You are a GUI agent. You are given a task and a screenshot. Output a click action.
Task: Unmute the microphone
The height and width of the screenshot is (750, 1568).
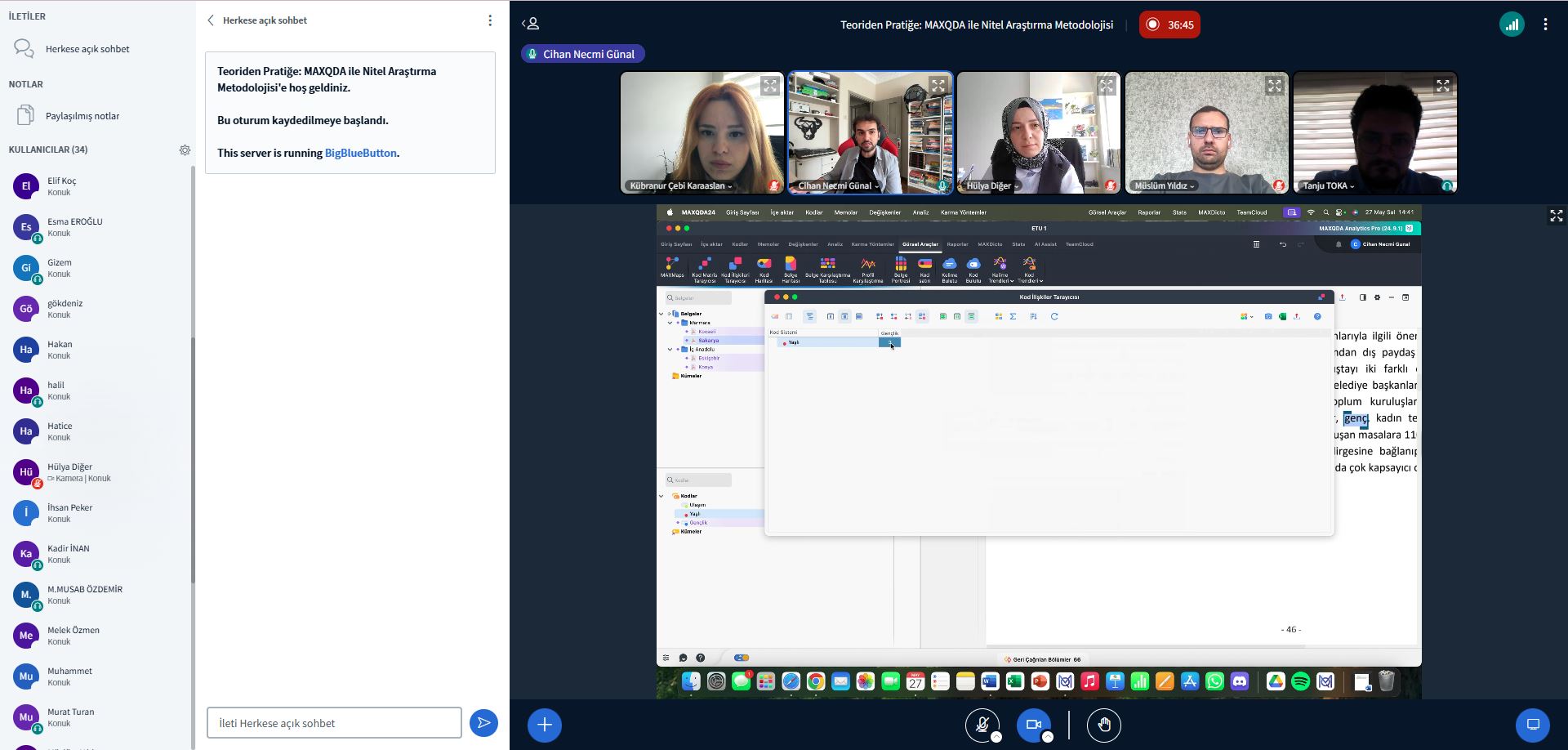[x=982, y=725]
